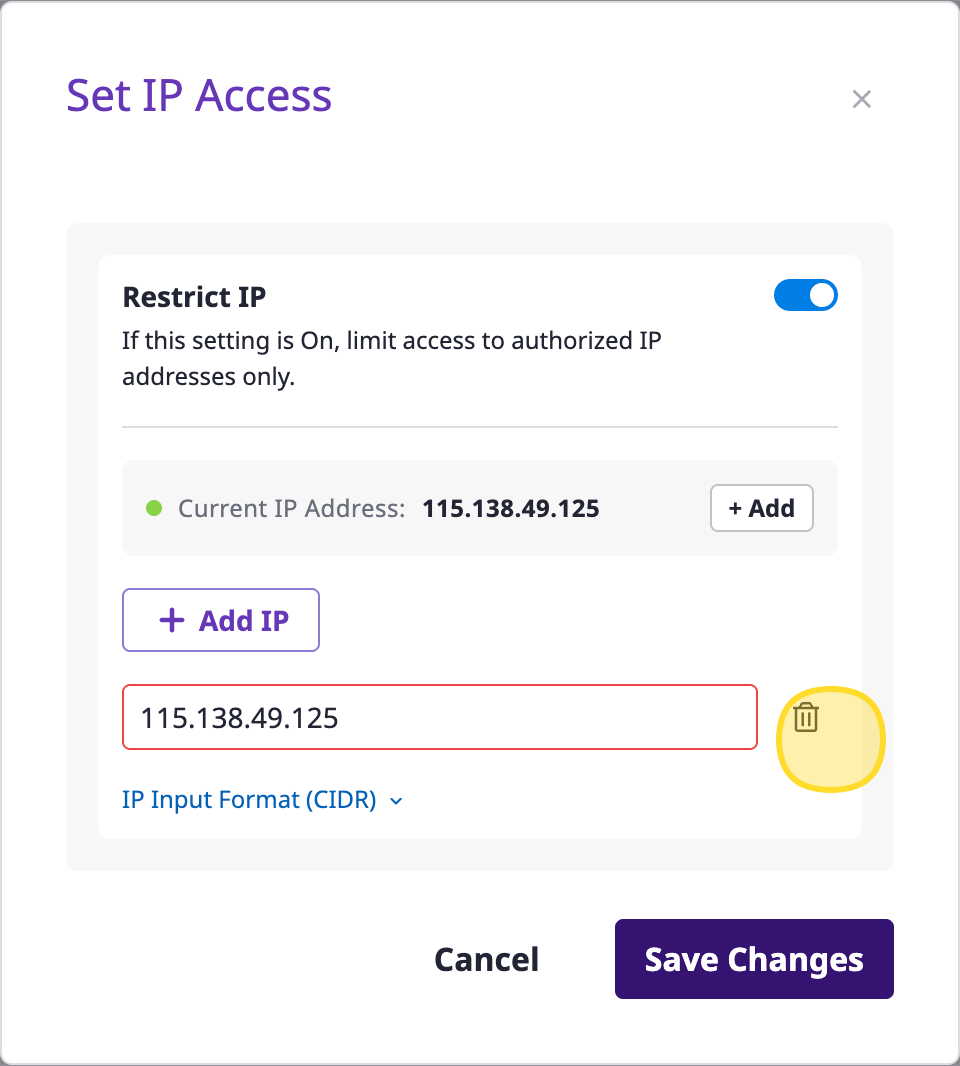Click the bold current IP address value
This screenshot has width=960, height=1066.
[511, 508]
